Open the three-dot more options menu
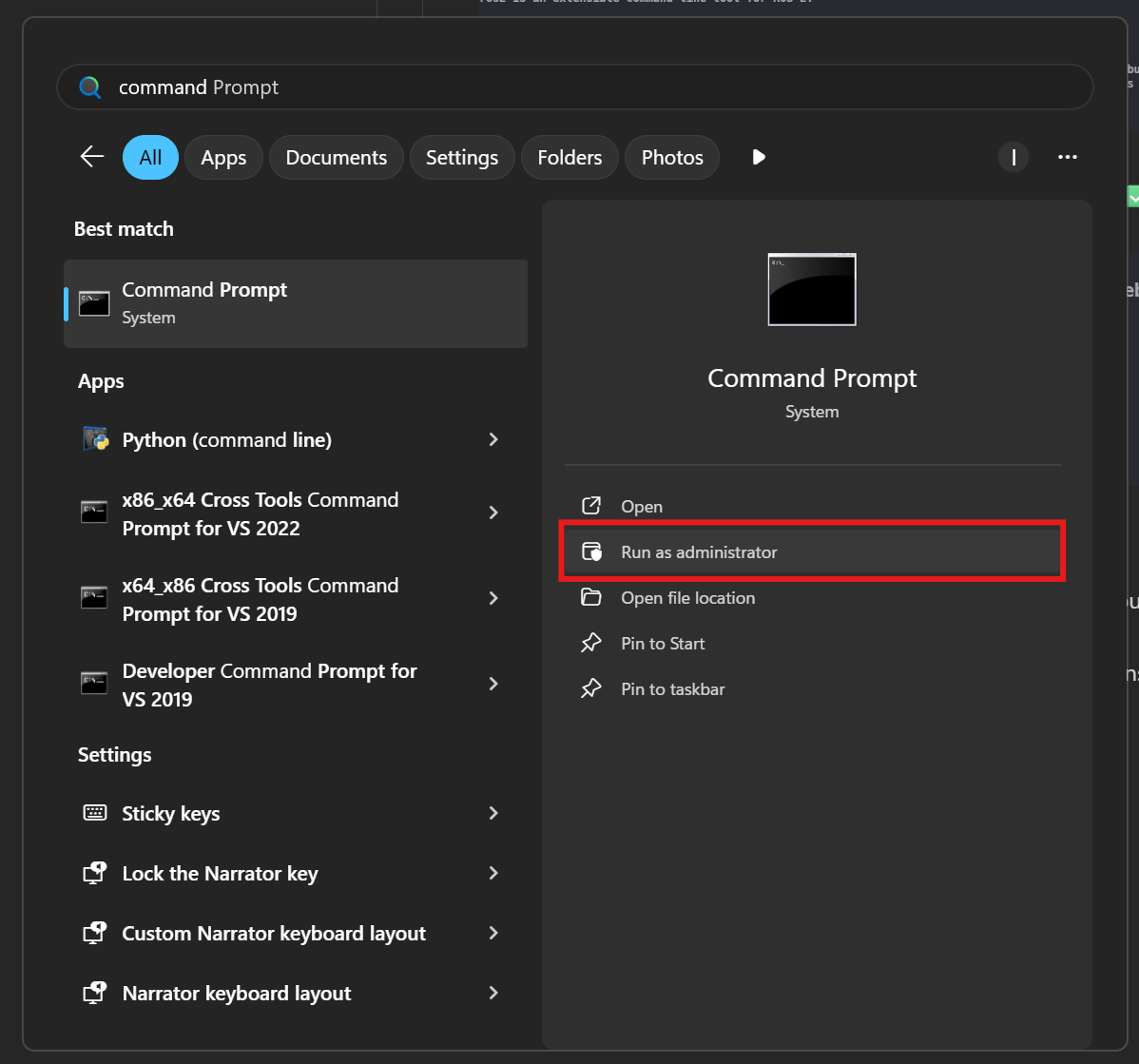Screen dimensions: 1139x1064 pos(1067,157)
